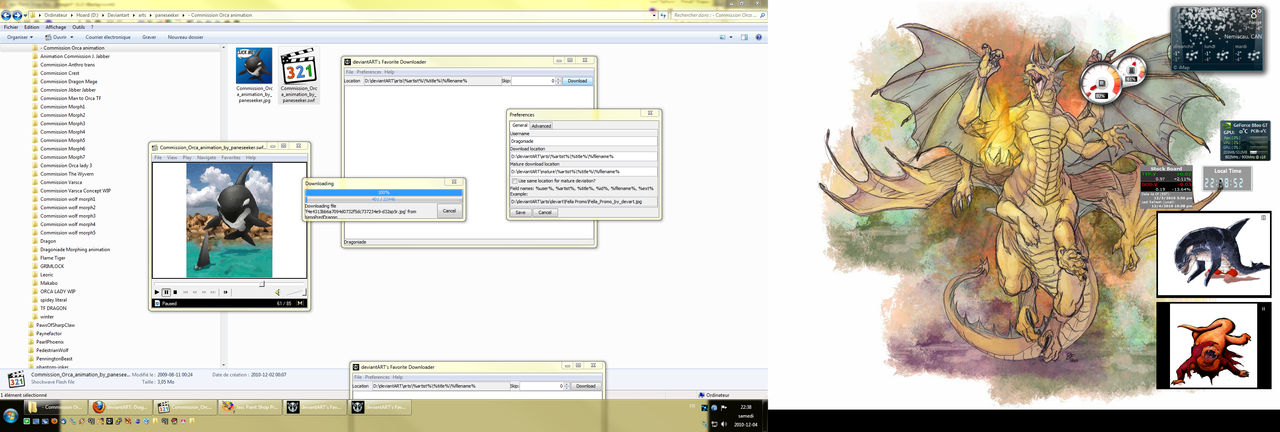Switch to the Advanced tab in Preferences
1280x432 pixels.
(541, 126)
